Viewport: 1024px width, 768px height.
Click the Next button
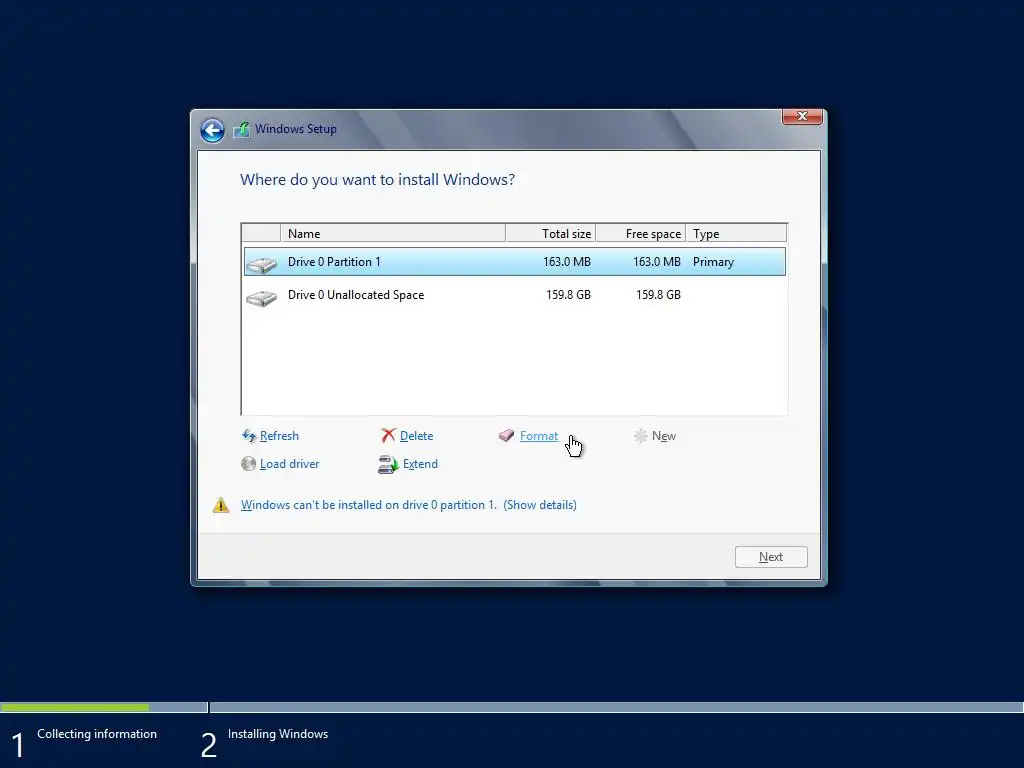(771, 557)
